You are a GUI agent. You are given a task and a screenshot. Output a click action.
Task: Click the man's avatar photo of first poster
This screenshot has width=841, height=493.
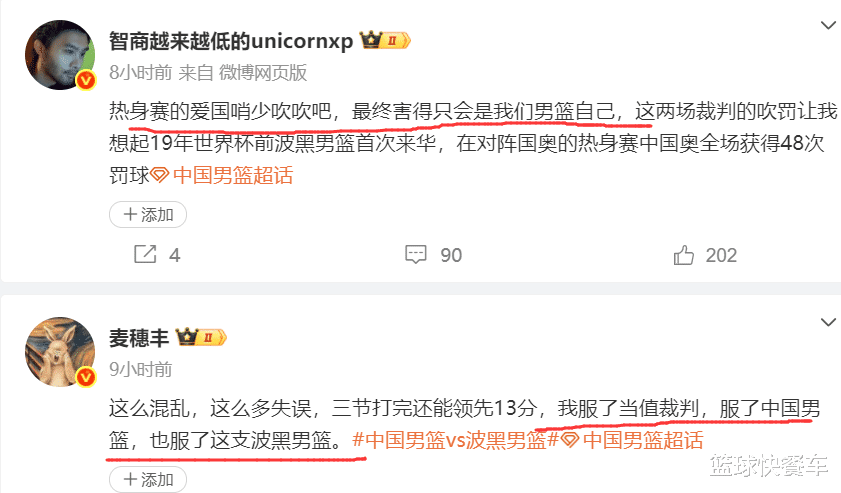60,55
